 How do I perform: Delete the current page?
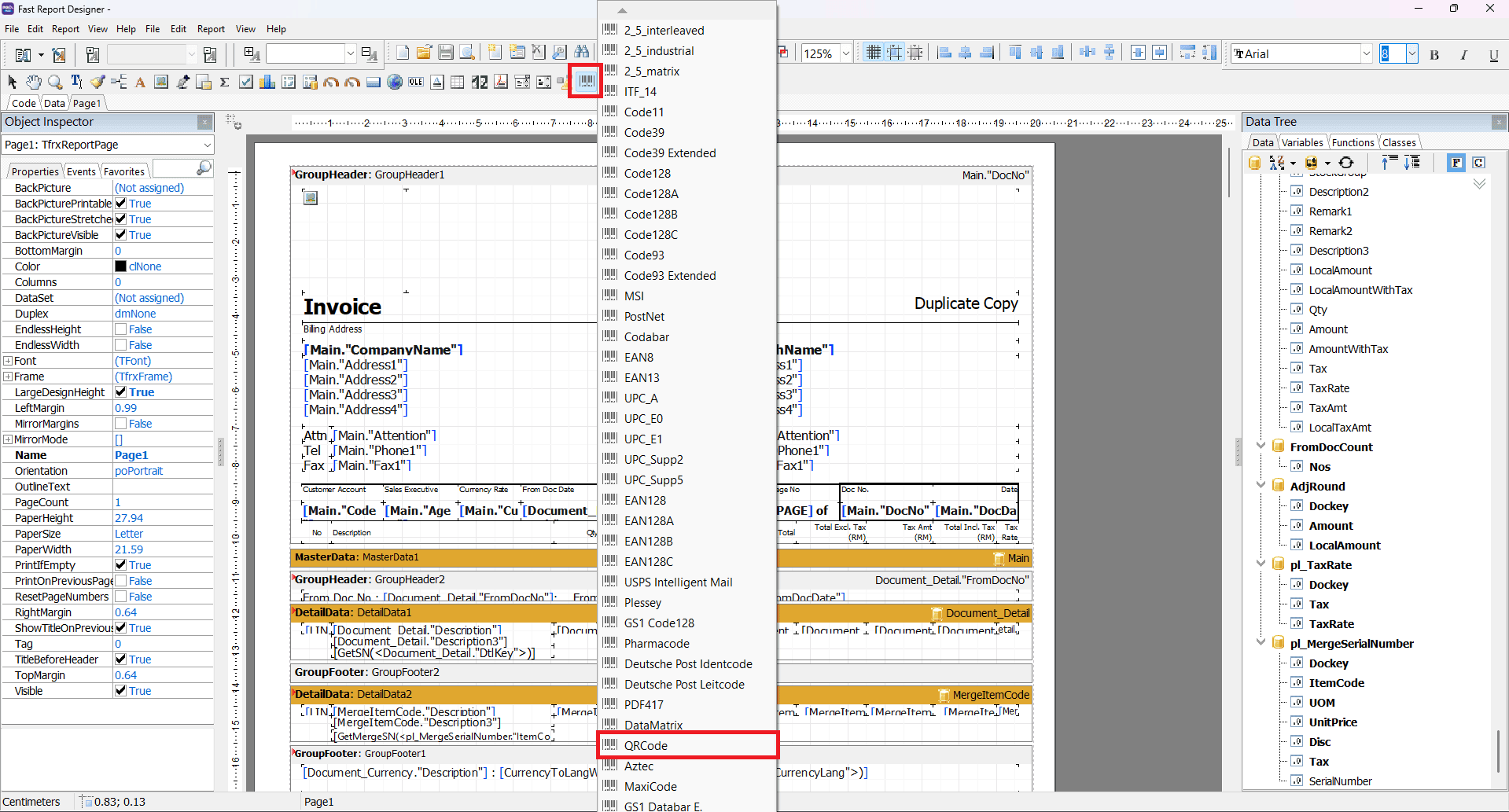click(539, 53)
